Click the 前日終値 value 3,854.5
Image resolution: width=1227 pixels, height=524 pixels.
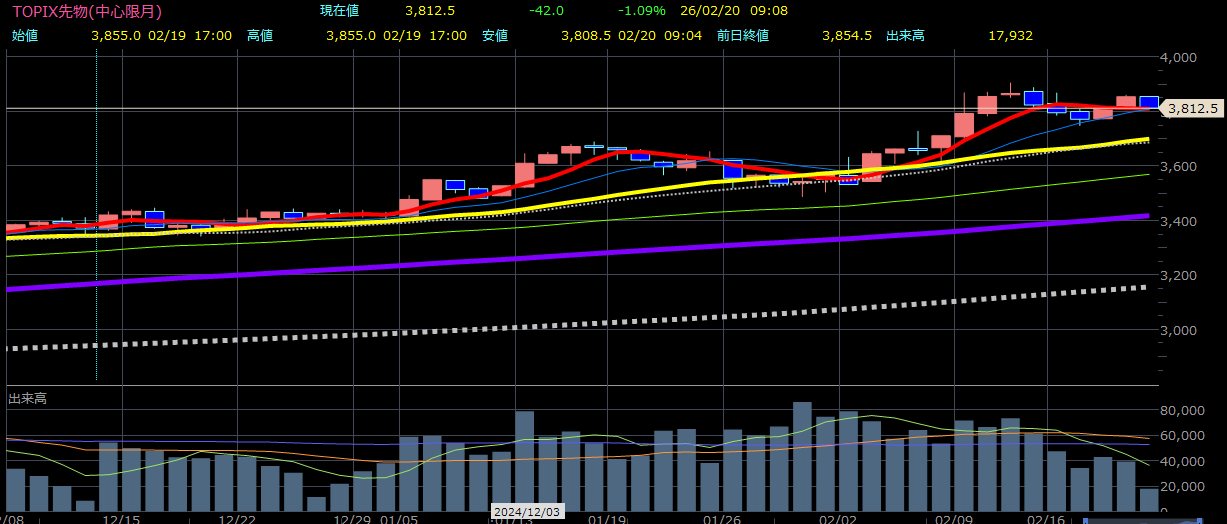tap(846, 35)
